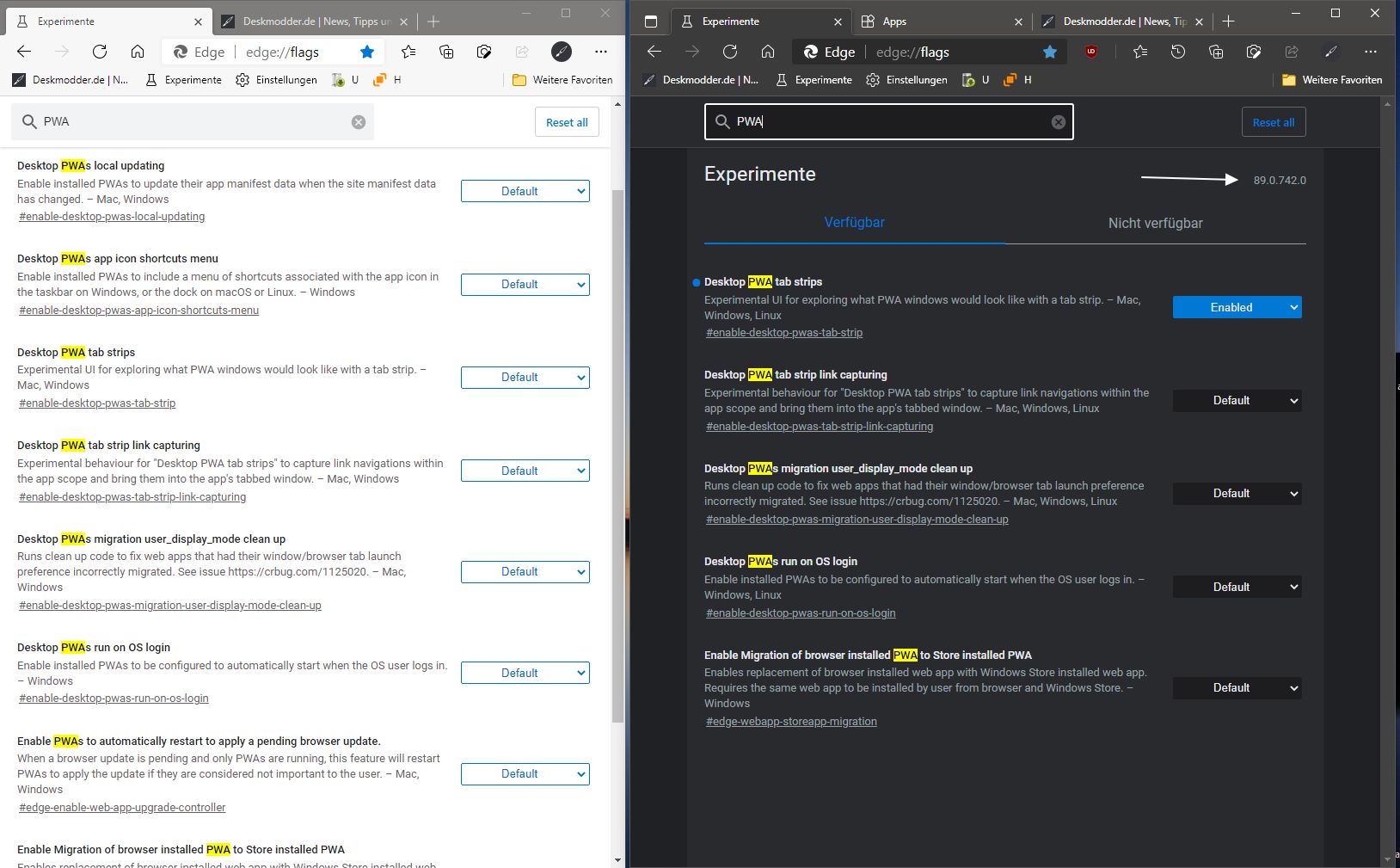The width and height of the screenshot is (1400, 868).
Task: Open home page in left light Edge window
Action: pos(138,52)
